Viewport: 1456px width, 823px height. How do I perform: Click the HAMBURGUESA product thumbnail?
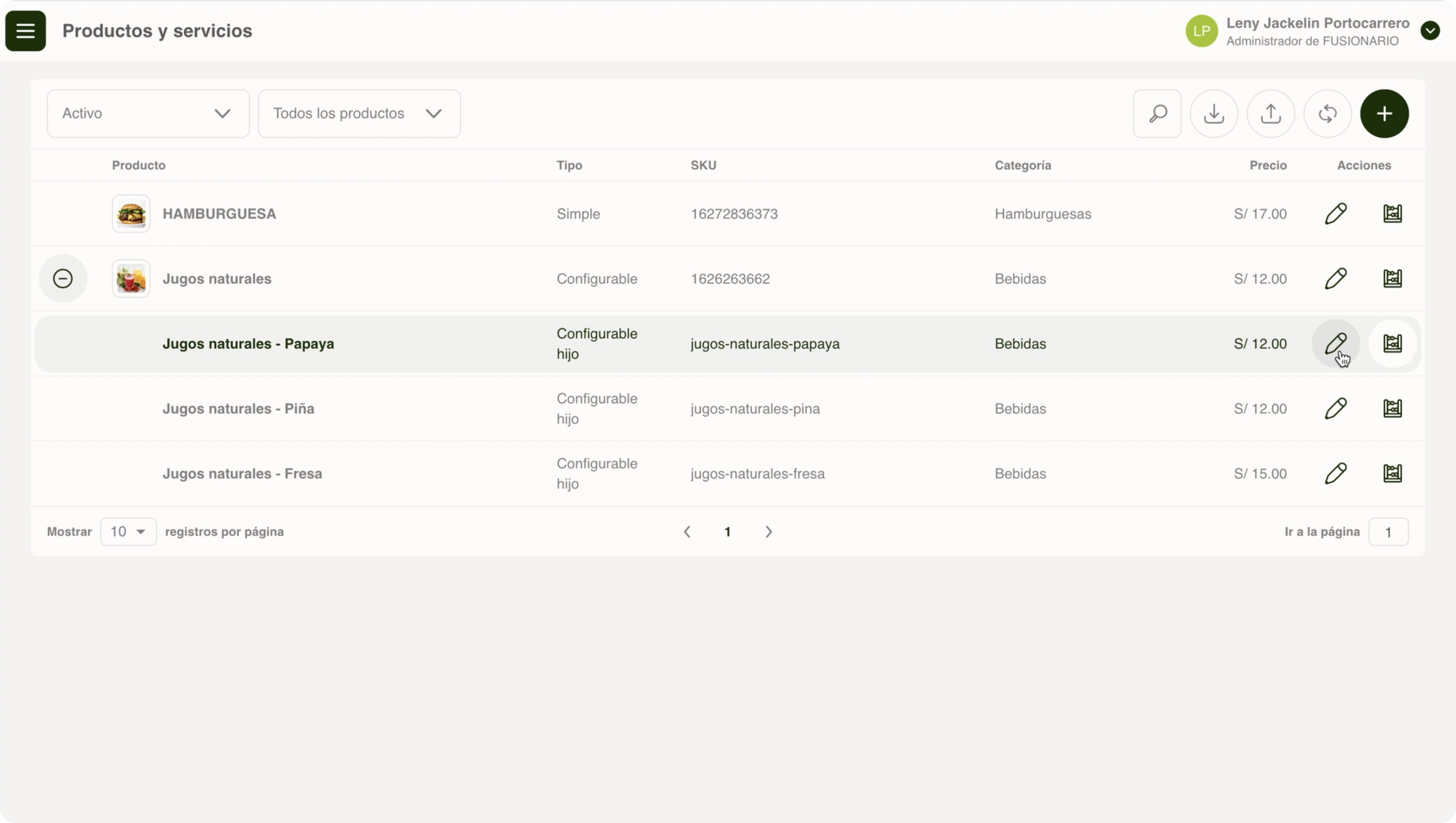(x=130, y=214)
